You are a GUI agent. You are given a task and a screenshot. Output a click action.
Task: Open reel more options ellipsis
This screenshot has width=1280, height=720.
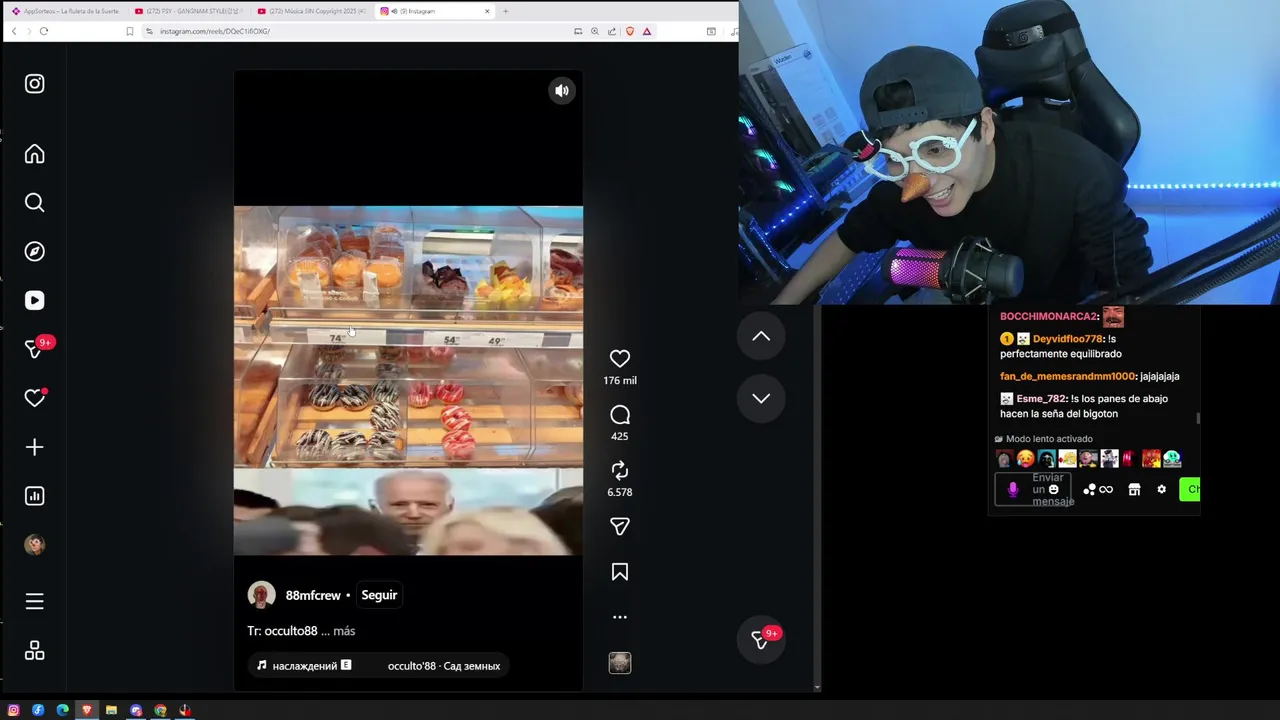tap(620, 617)
